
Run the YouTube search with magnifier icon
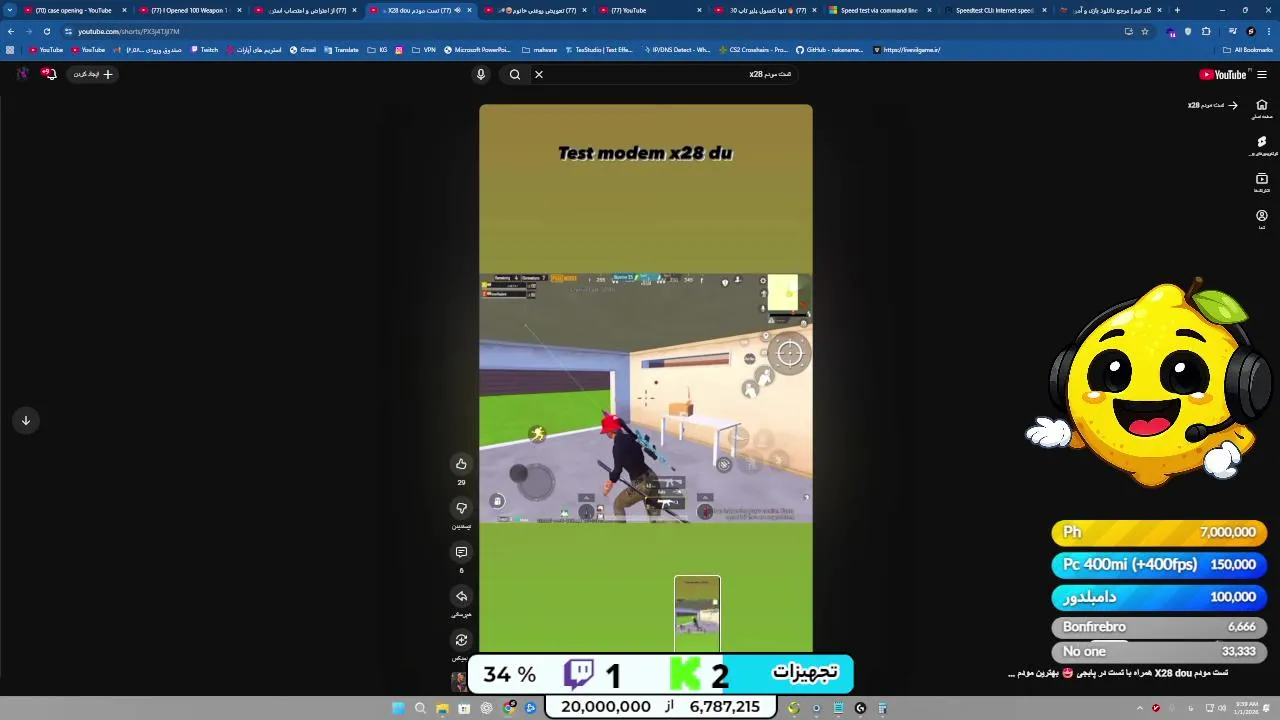(x=515, y=74)
